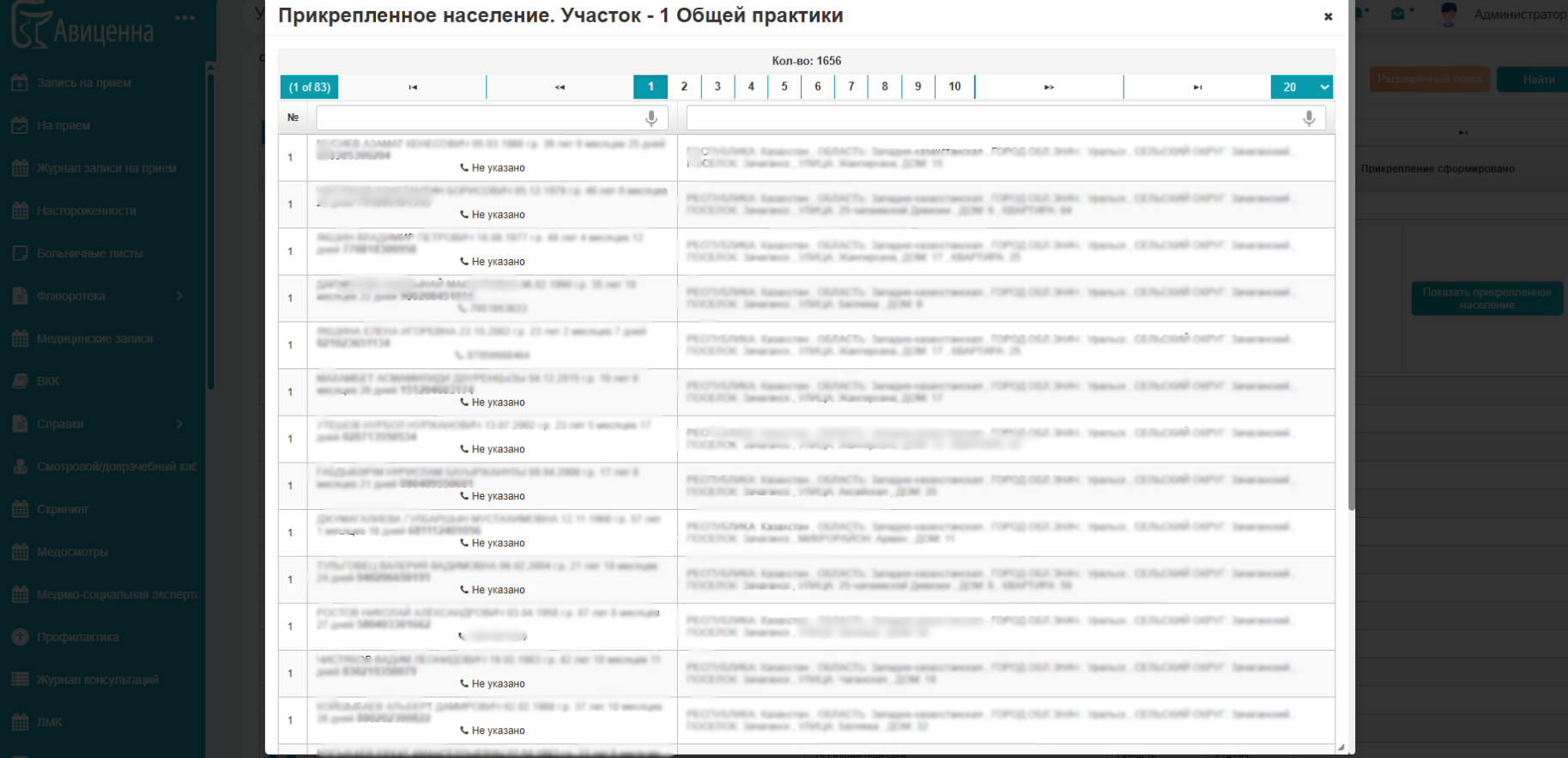Expand the Флюоротека submenu chevron
Image resolution: width=1568 pixels, height=758 pixels.
click(179, 296)
